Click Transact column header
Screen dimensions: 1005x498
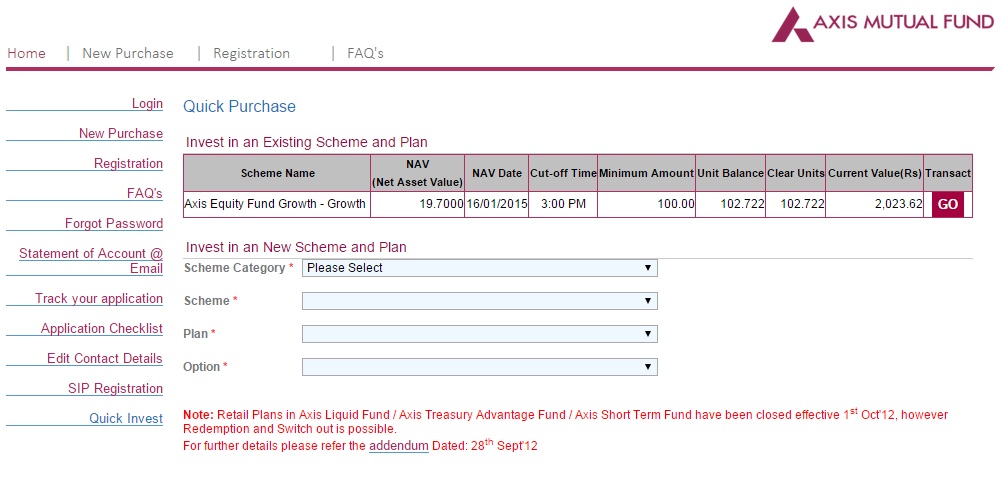(x=948, y=173)
